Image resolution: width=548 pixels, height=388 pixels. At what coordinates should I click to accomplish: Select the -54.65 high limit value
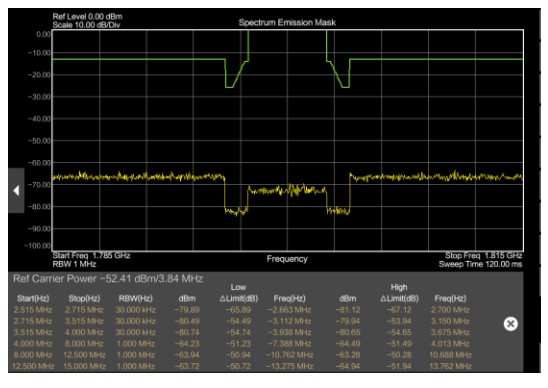[399, 332]
